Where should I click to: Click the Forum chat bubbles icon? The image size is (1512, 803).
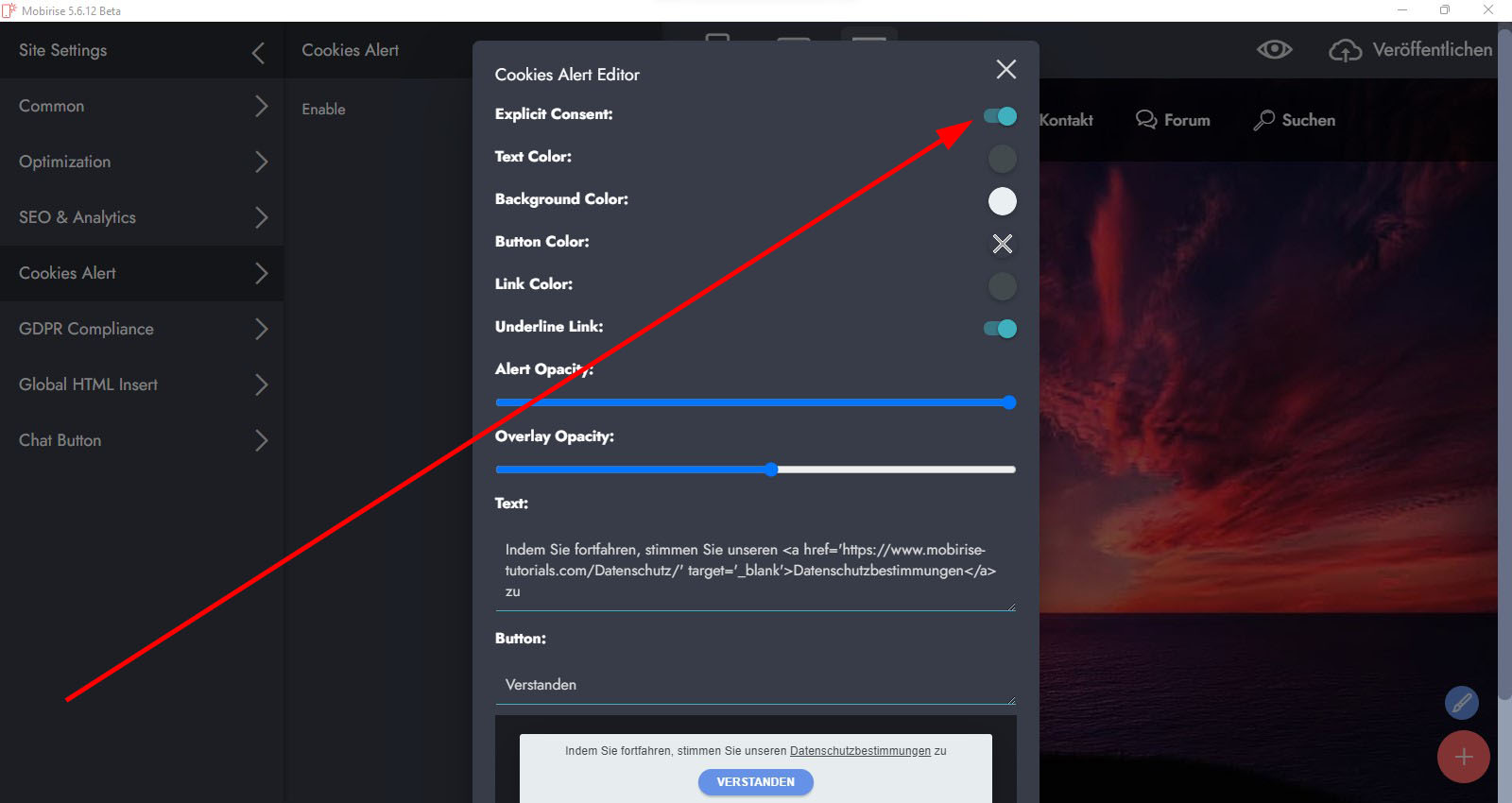1145,120
